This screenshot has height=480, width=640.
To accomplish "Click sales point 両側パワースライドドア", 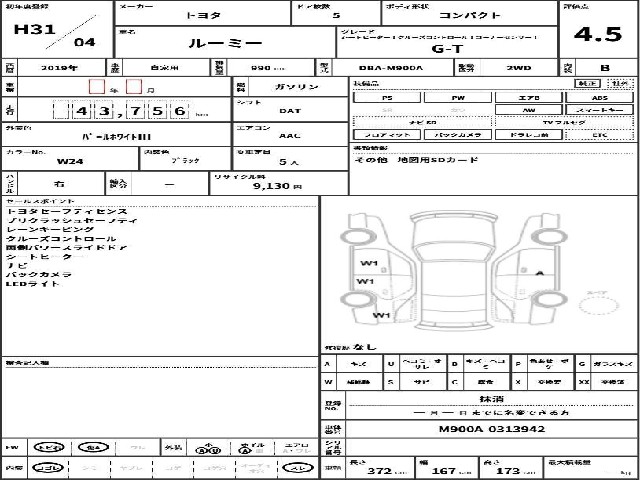I will coord(67,248).
